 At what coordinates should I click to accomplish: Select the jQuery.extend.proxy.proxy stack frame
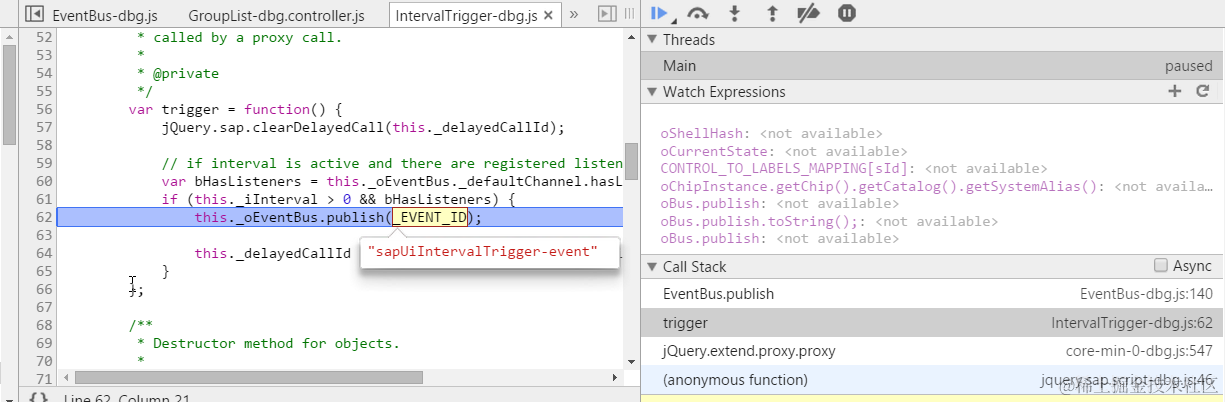(x=932, y=351)
